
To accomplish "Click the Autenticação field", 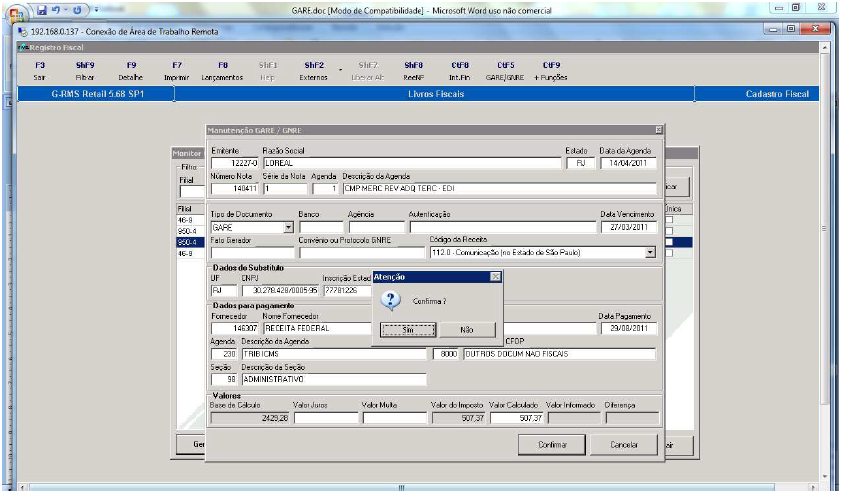I will [503, 227].
